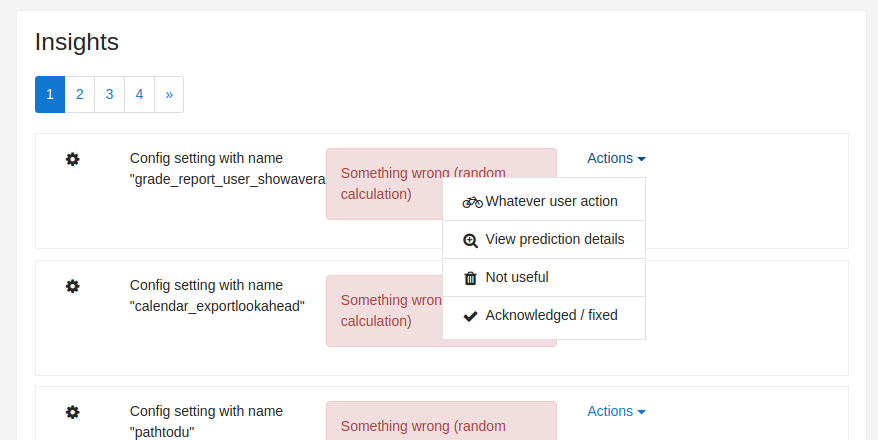Click the bicycle icon in Actions menu

point(472,202)
